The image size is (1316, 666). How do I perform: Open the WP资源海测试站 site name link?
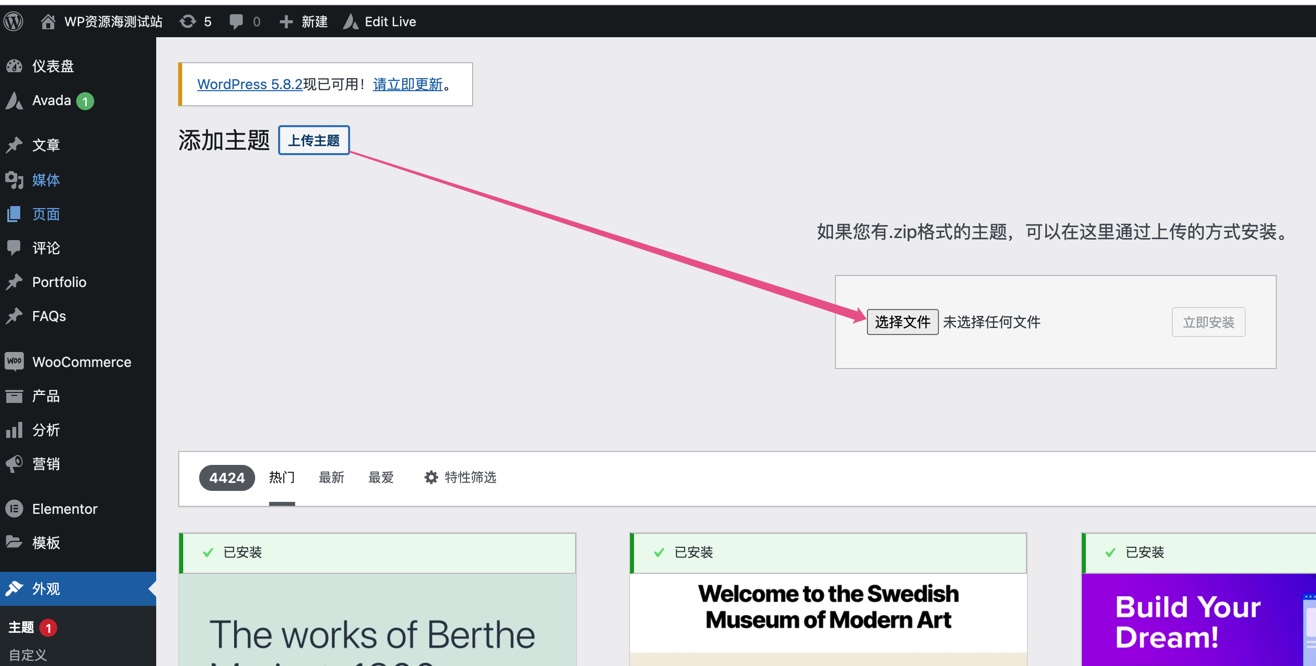point(113,21)
